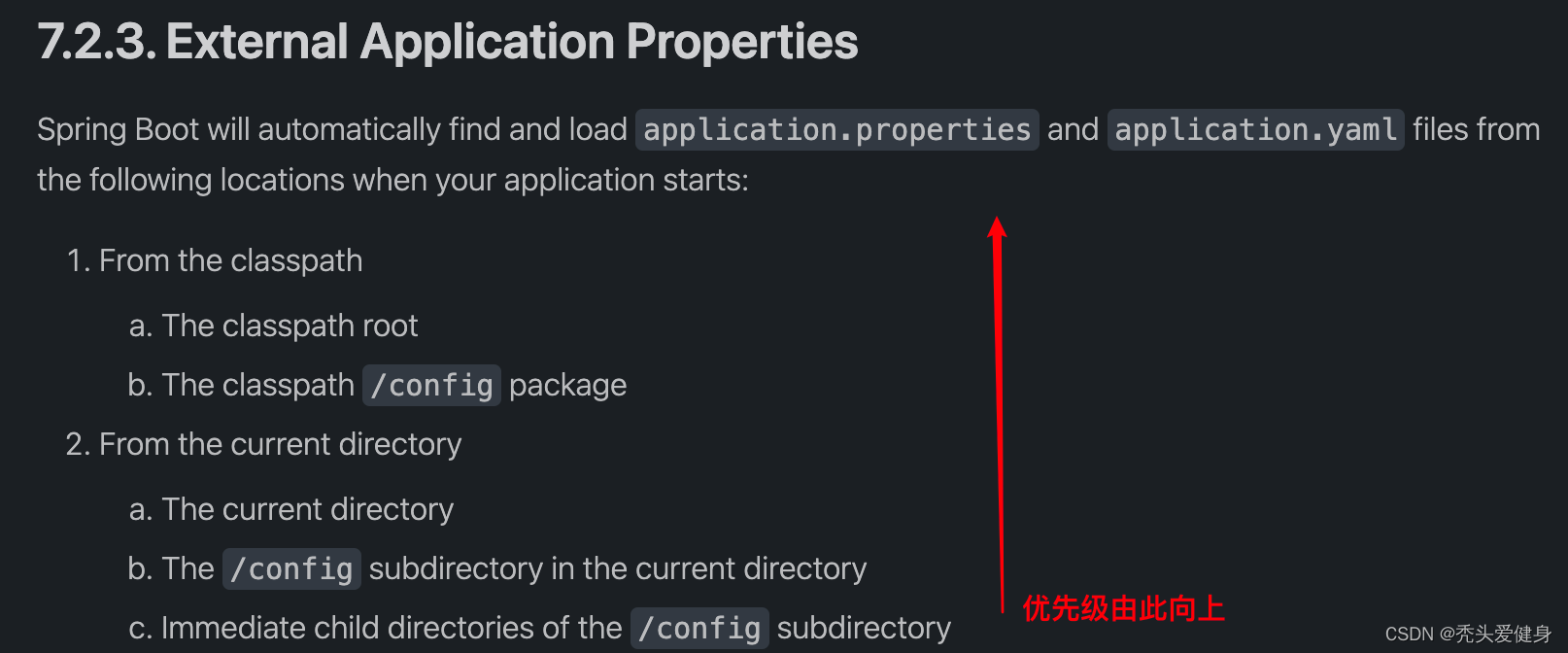Click the "Immediate child directories of the" text
Viewport: 1568px width, 653px height.
(x=391, y=628)
